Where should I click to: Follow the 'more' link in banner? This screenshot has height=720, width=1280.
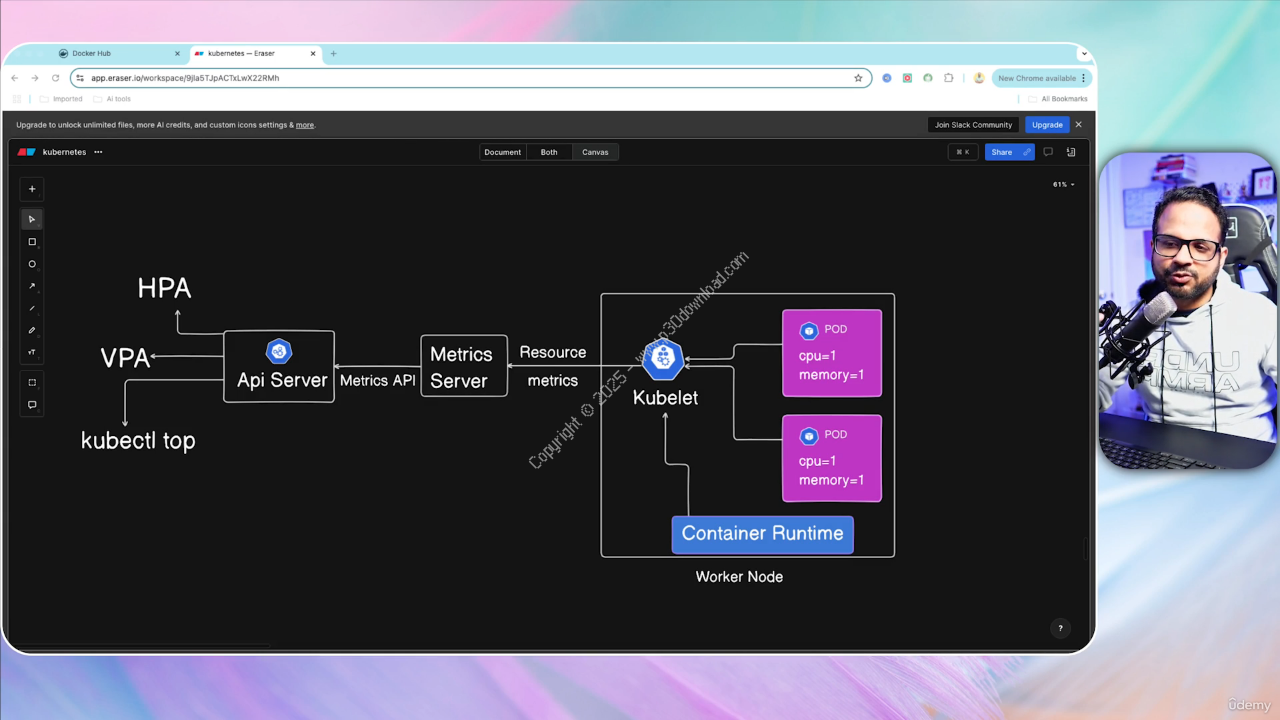pos(305,125)
